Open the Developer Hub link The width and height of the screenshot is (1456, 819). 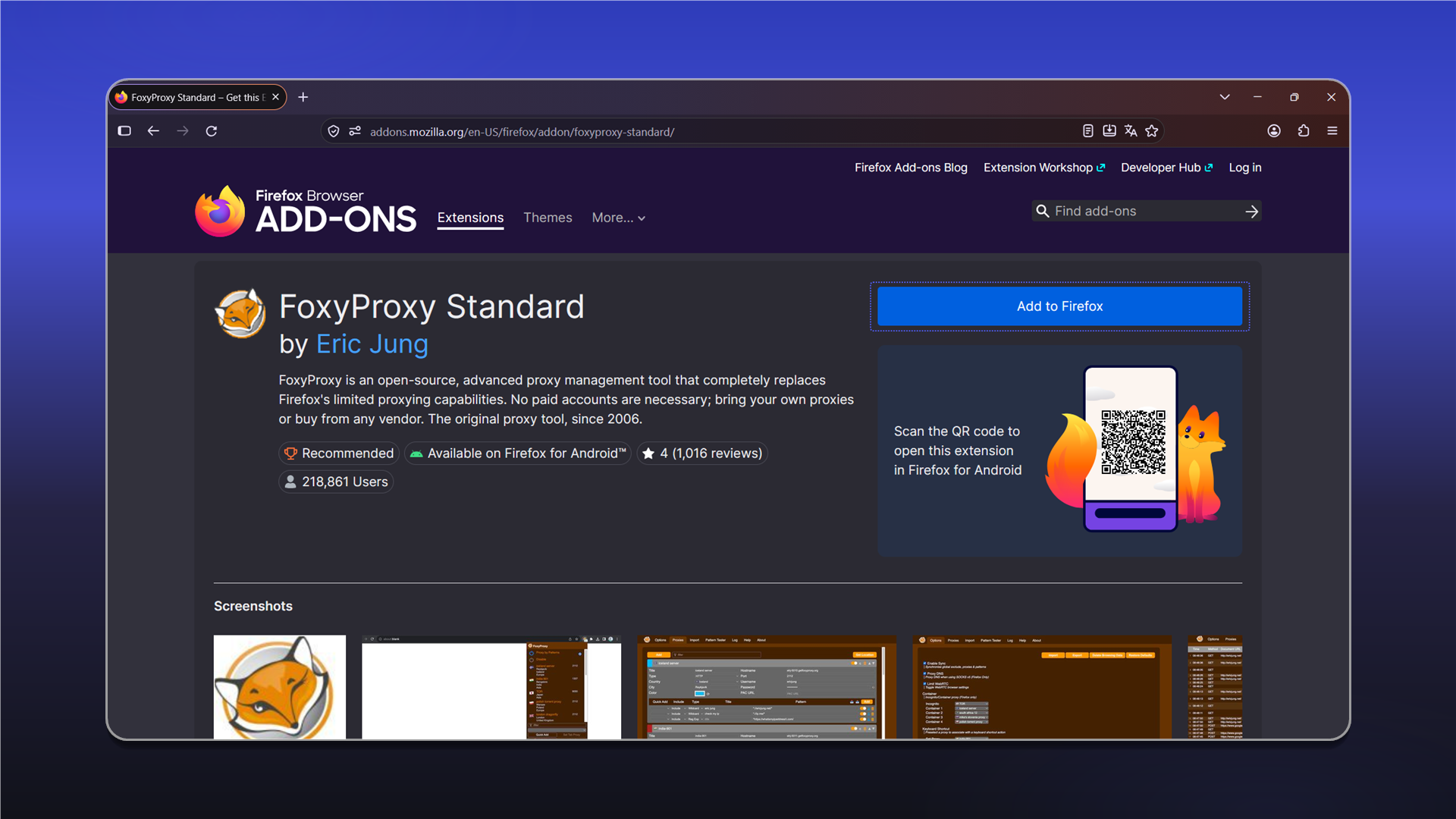(1166, 168)
